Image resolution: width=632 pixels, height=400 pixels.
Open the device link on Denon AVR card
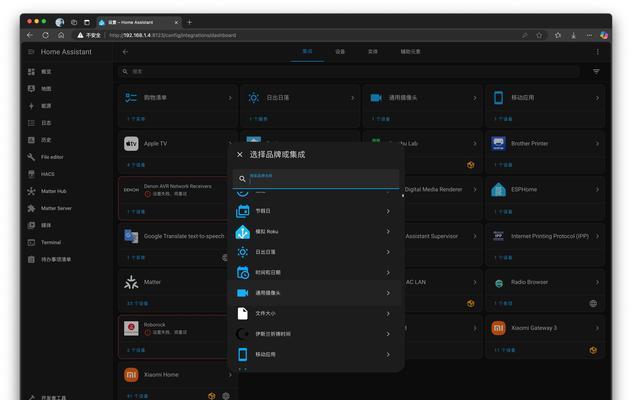(136, 212)
